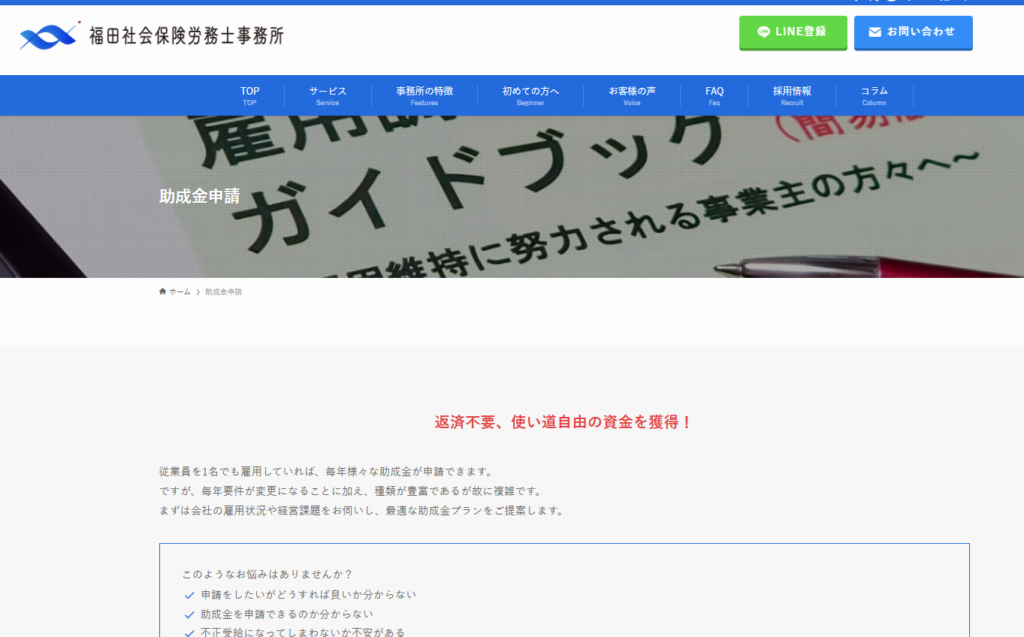Click list text 申請をしたいがどうすれば良いか分からない
Image resolution: width=1024 pixels, height=637 pixels.
point(308,595)
